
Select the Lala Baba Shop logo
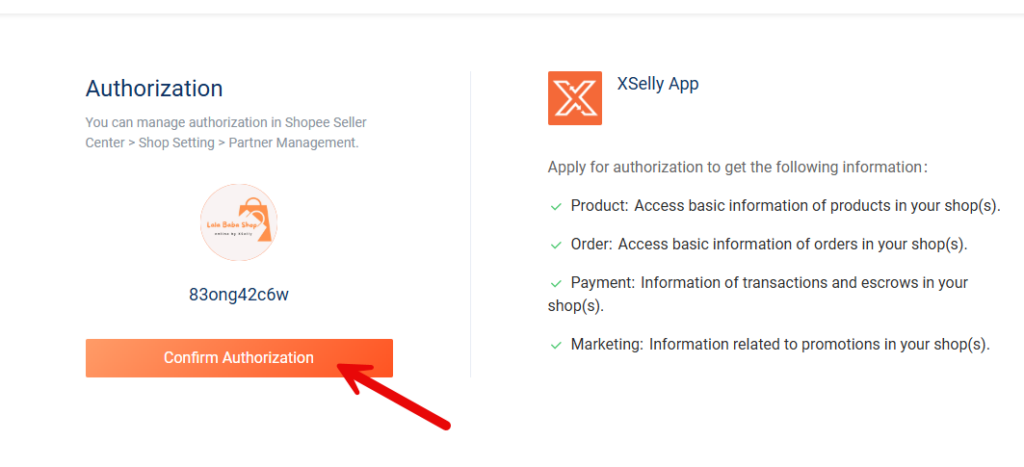click(x=239, y=222)
